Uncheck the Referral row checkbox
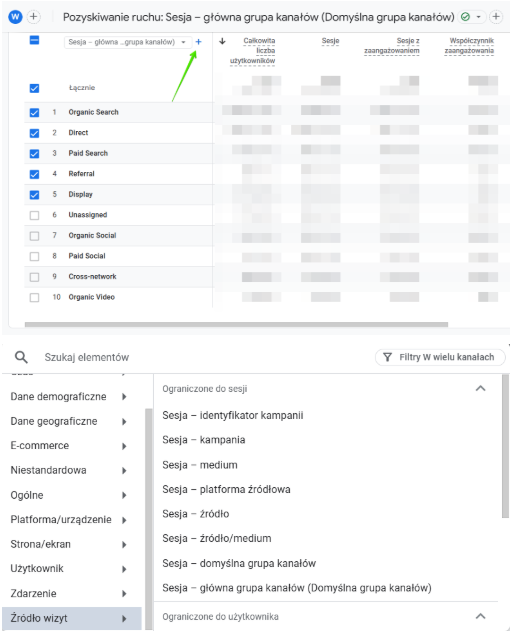This screenshot has height=634, width=524. click(x=34, y=174)
